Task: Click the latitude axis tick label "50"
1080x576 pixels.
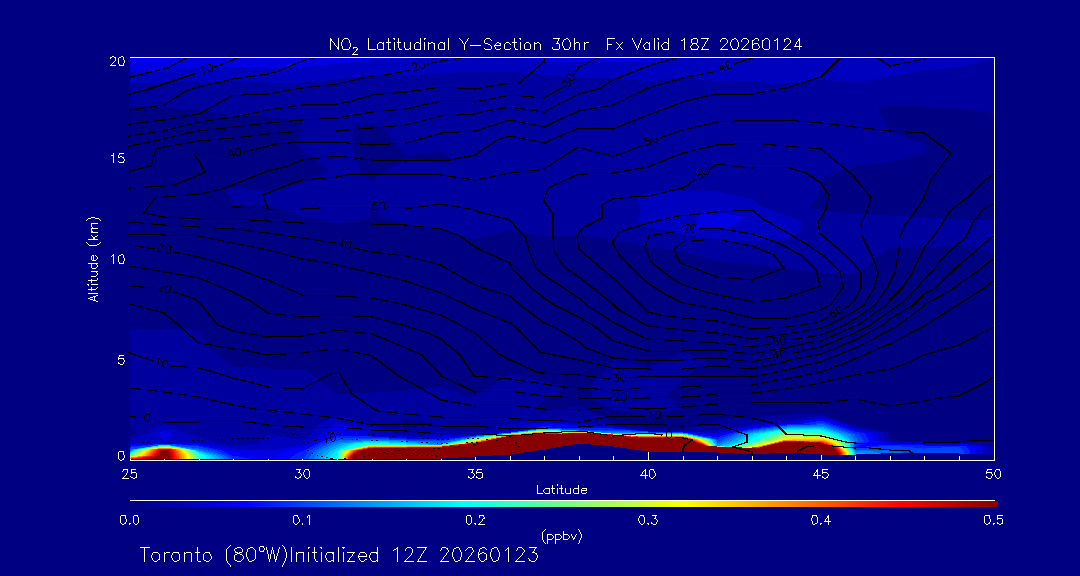Action: tap(994, 474)
